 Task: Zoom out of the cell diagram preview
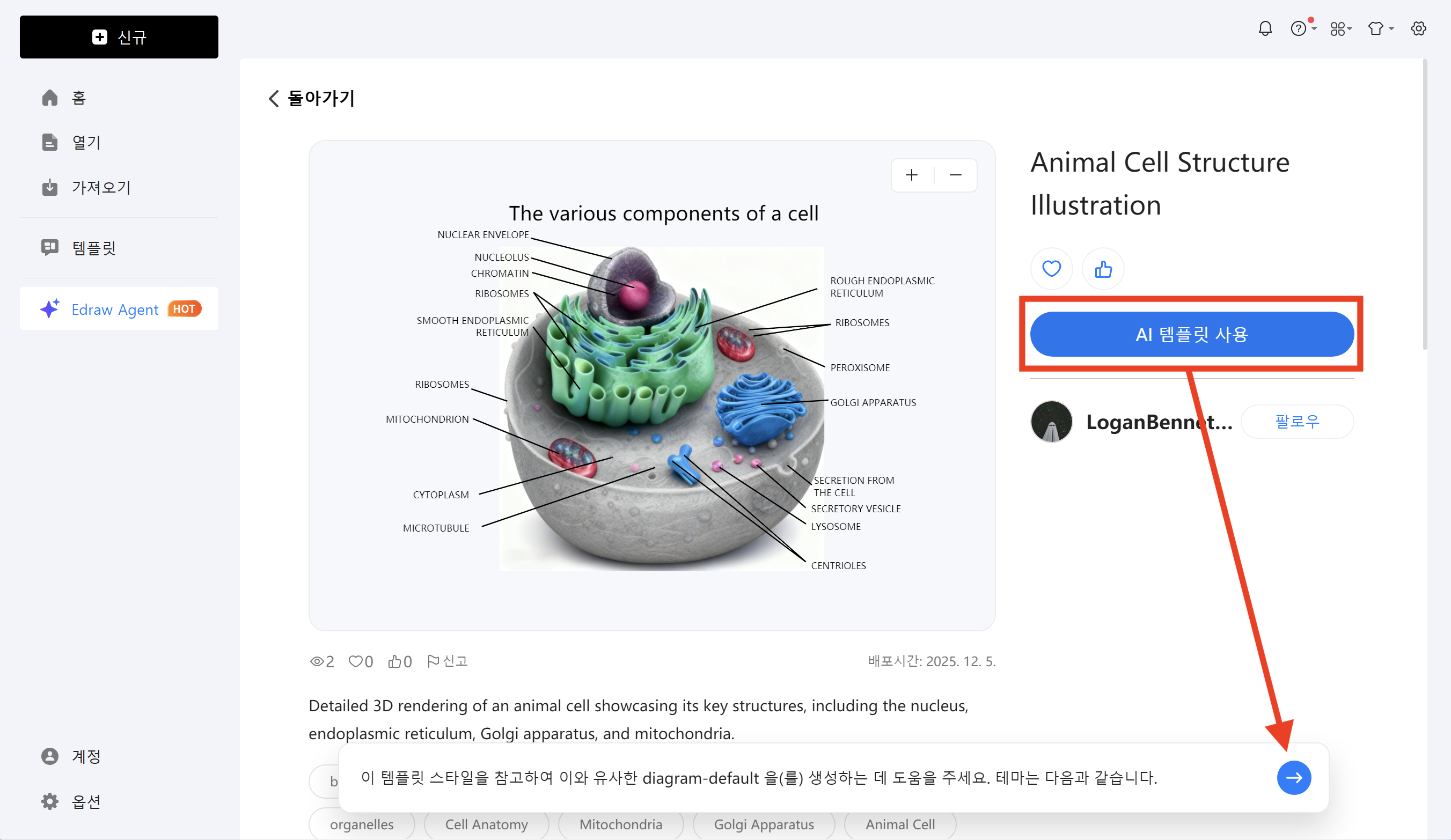(x=955, y=175)
